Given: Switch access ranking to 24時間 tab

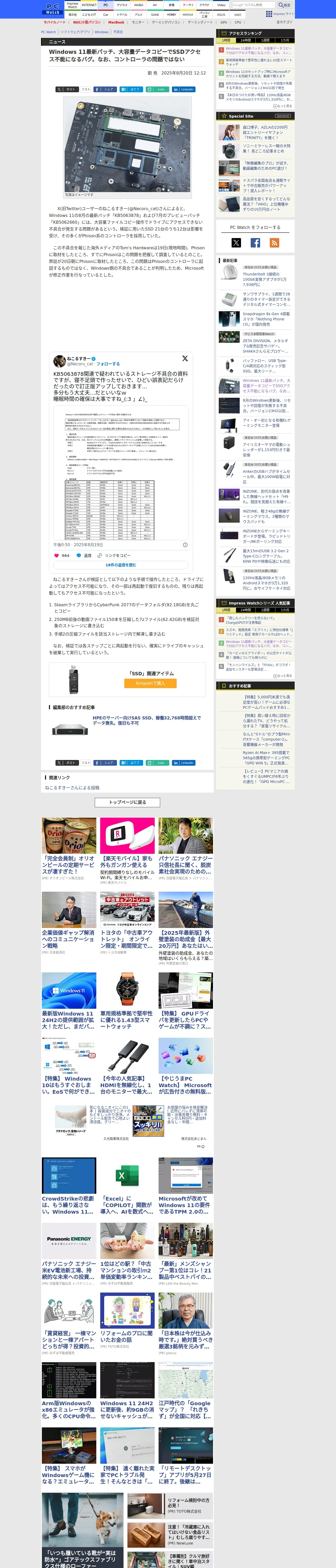Looking at the screenshot, I should (246, 40).
